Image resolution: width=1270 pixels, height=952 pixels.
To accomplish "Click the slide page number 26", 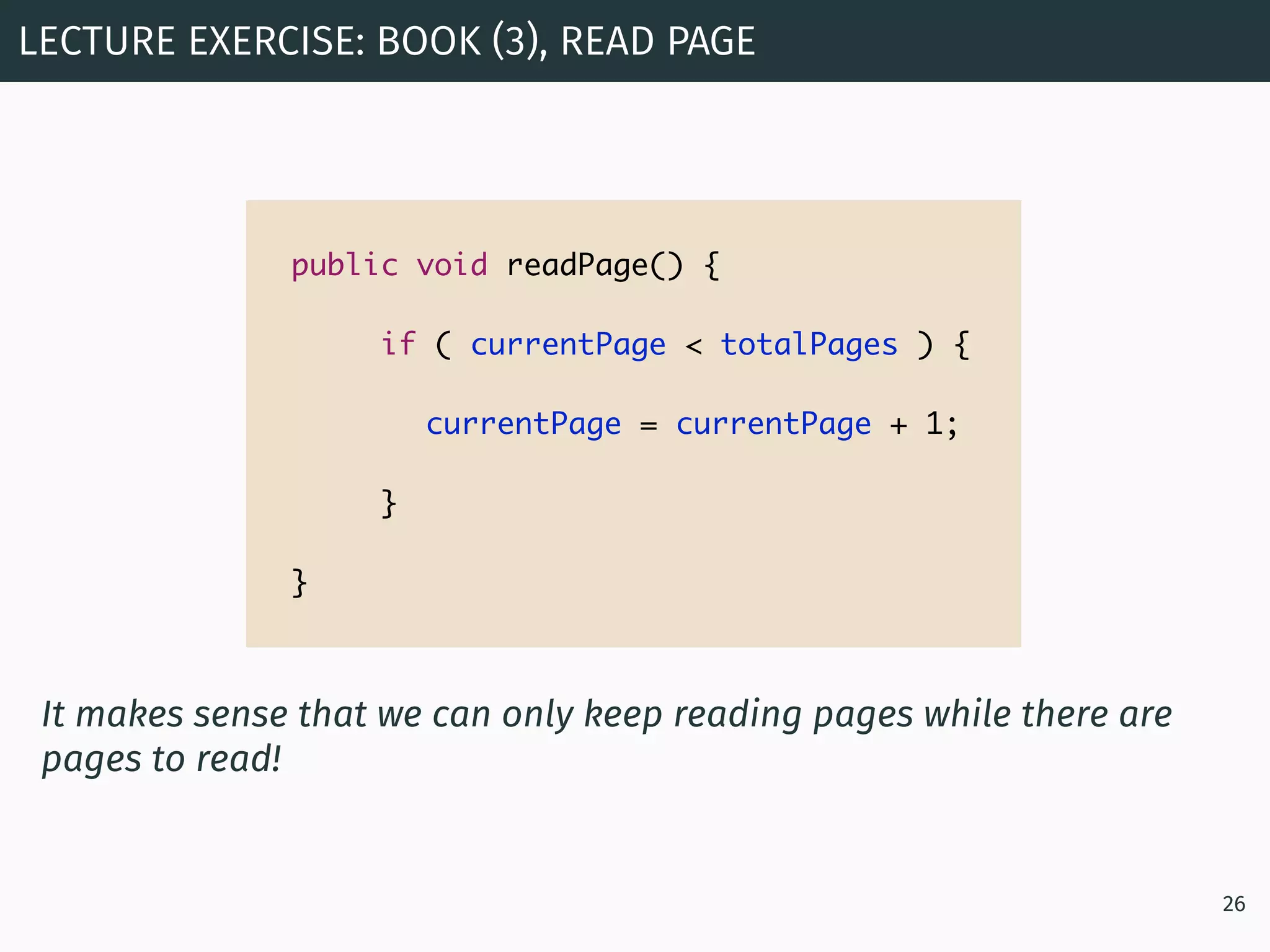I will [1233, 904].
